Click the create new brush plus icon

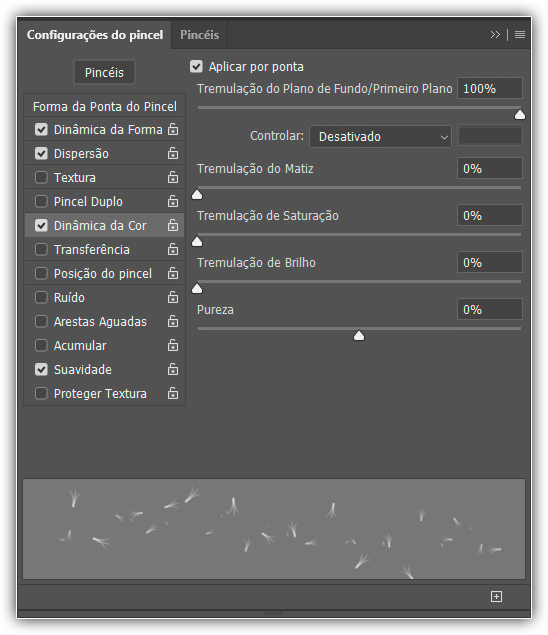click(x=496, y=596)
